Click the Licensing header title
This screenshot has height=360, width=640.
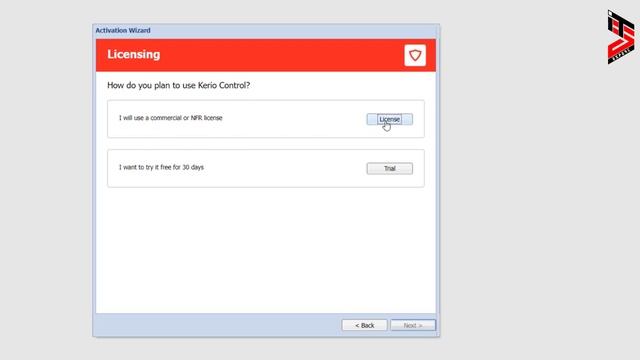[x=133, y=54]
